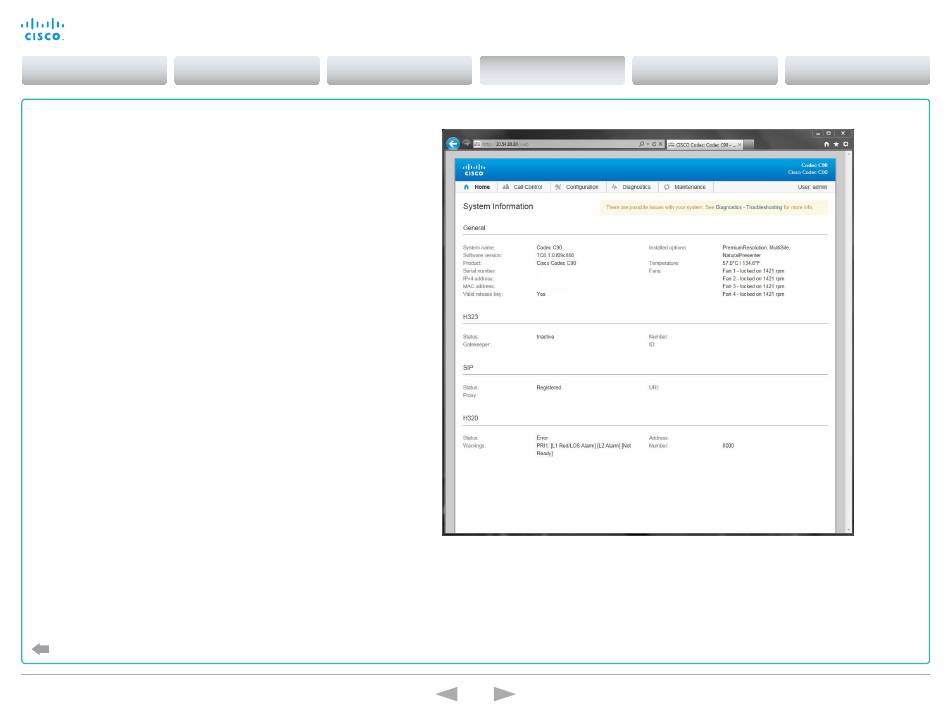950x711 pixels.
Task: Click the 'SIP' section heading
Action: [x=468, y=368]
